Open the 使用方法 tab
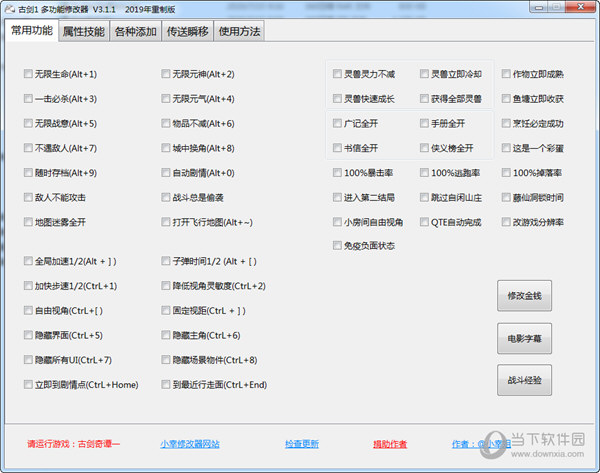This screenshot has height=473, width=600. 240,31
